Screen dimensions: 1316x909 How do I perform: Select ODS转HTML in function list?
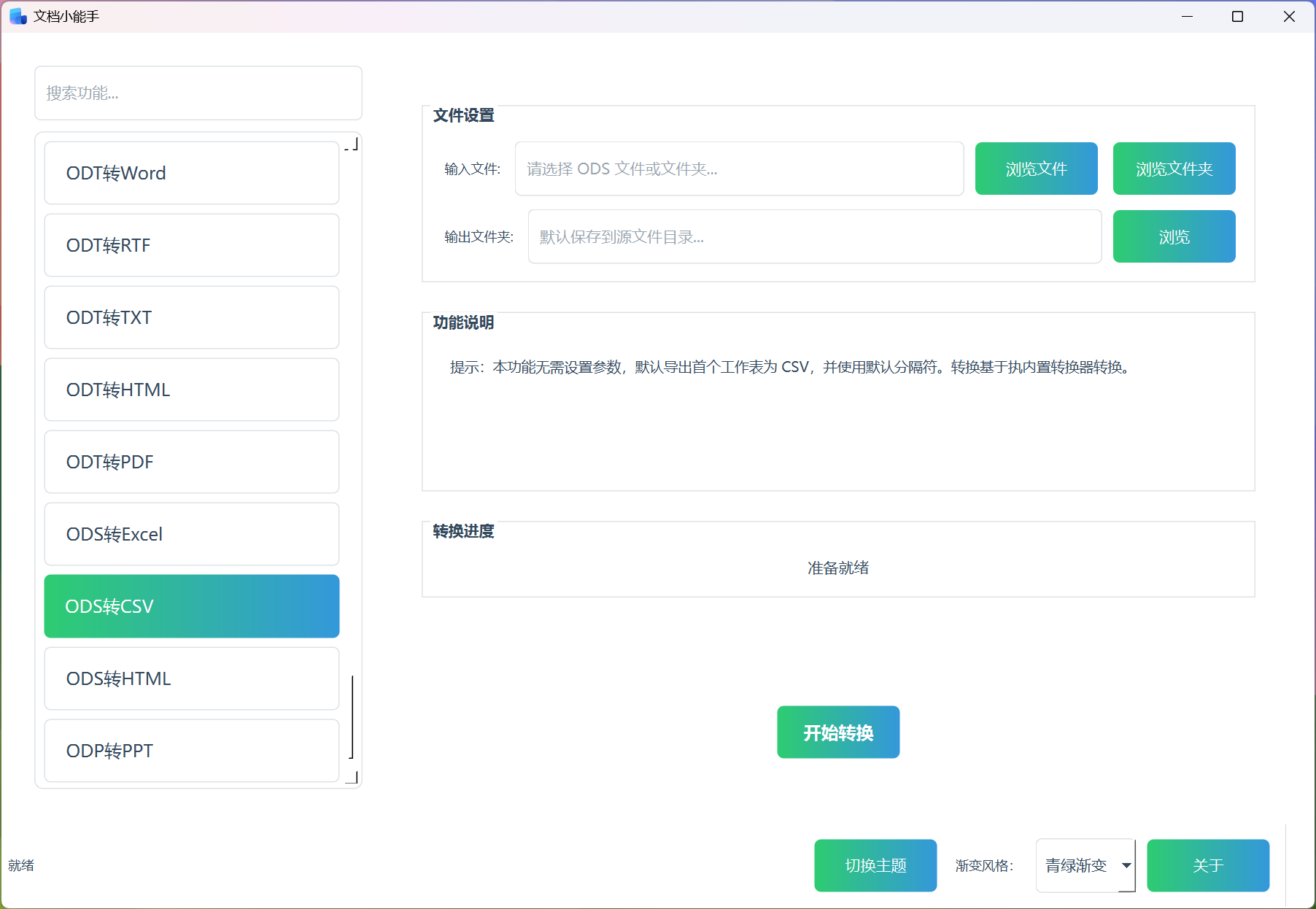(x=191, y=678)
